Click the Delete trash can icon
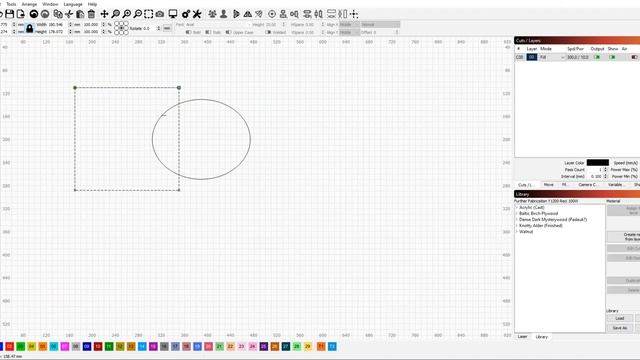The image size is (640, 360). coord(91,14)
